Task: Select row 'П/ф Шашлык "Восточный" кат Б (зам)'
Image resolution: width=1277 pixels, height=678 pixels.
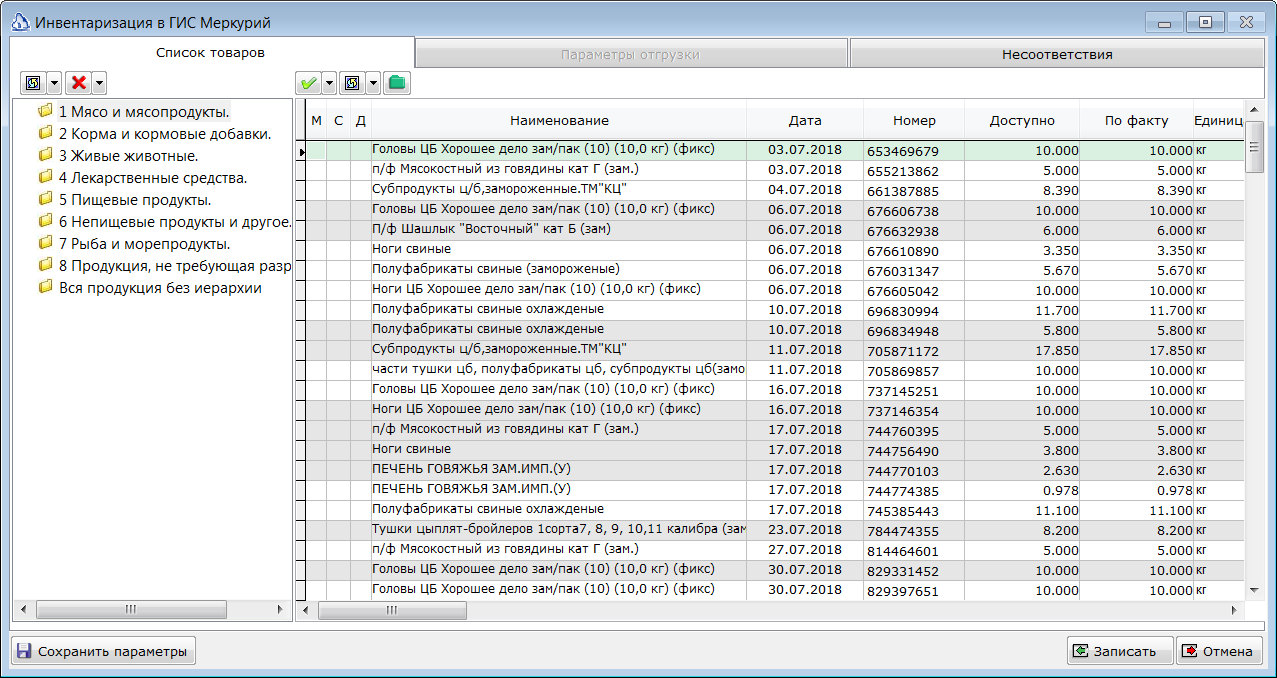Action: click(x=774, y=230)
